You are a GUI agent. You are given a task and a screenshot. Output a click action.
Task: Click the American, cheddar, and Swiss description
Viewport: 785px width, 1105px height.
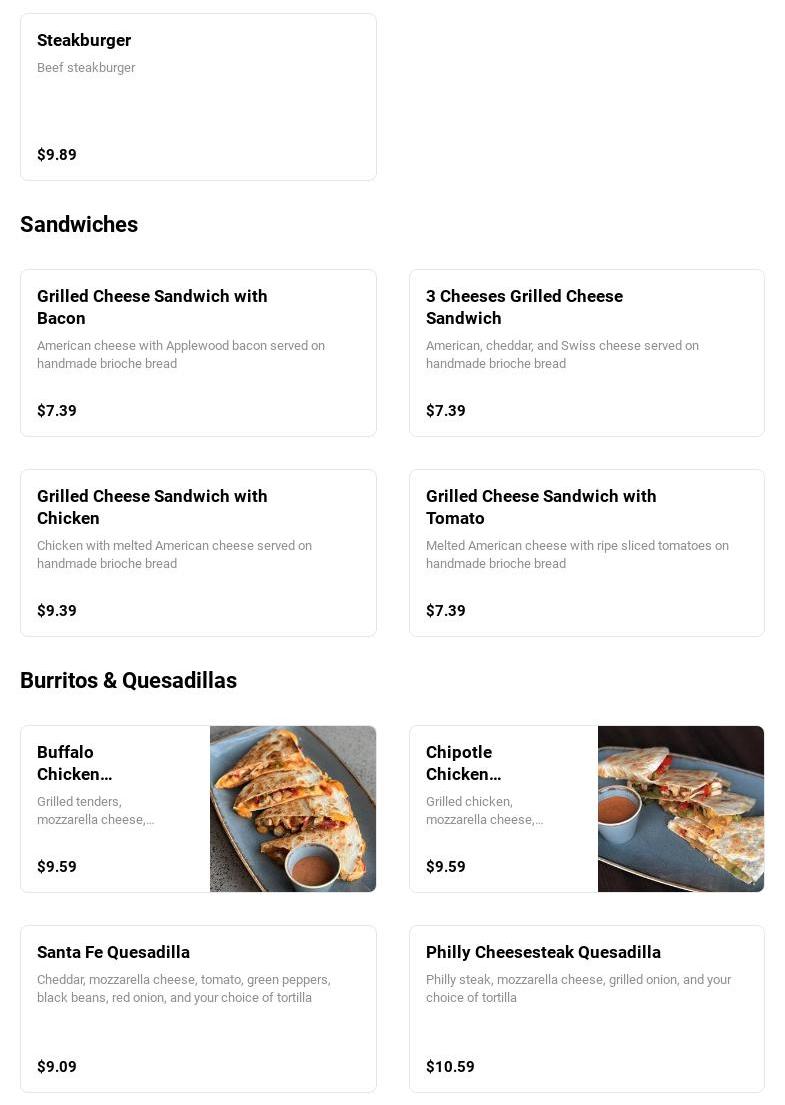point(562,355)
